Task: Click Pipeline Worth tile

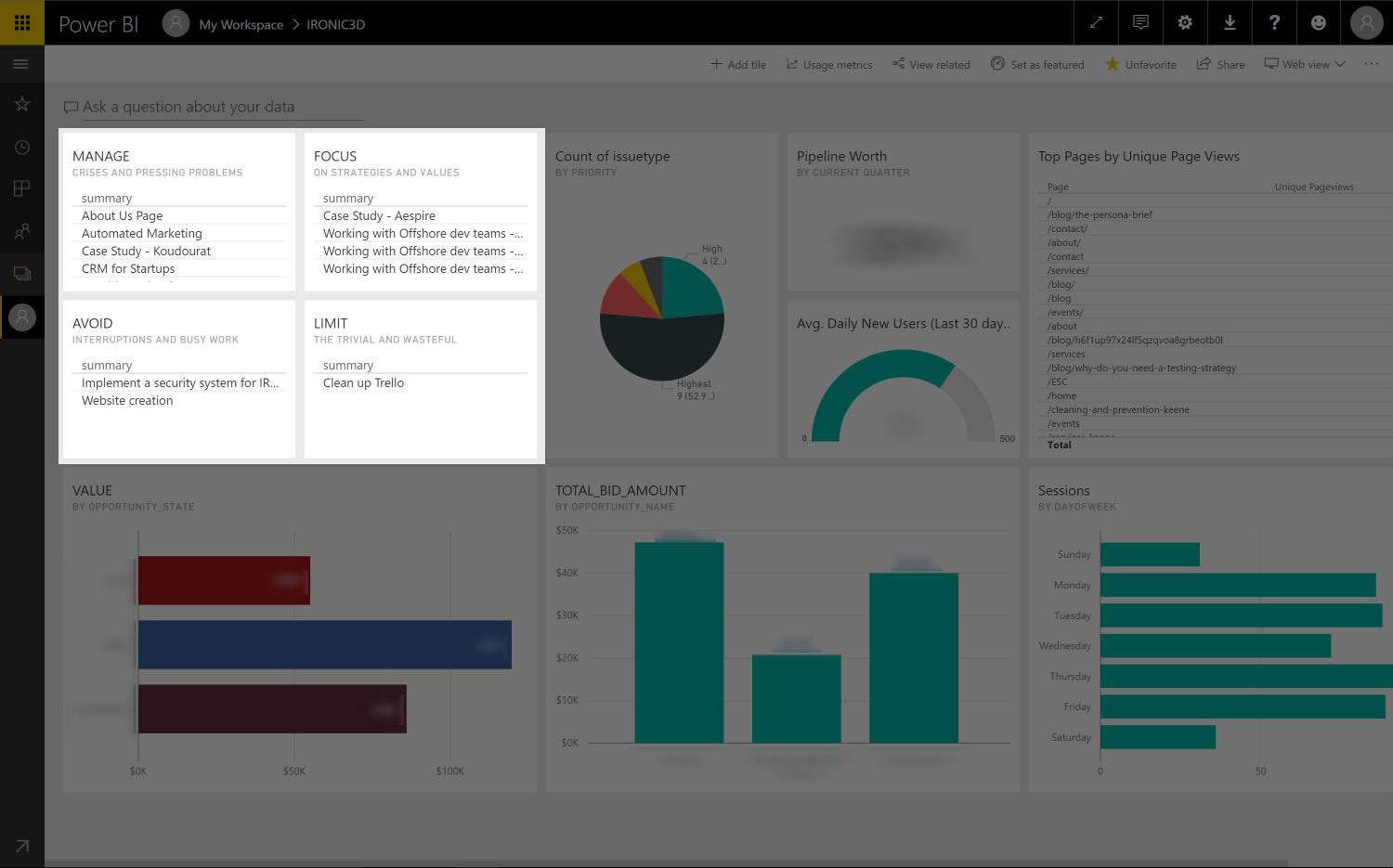Action: 903,212
